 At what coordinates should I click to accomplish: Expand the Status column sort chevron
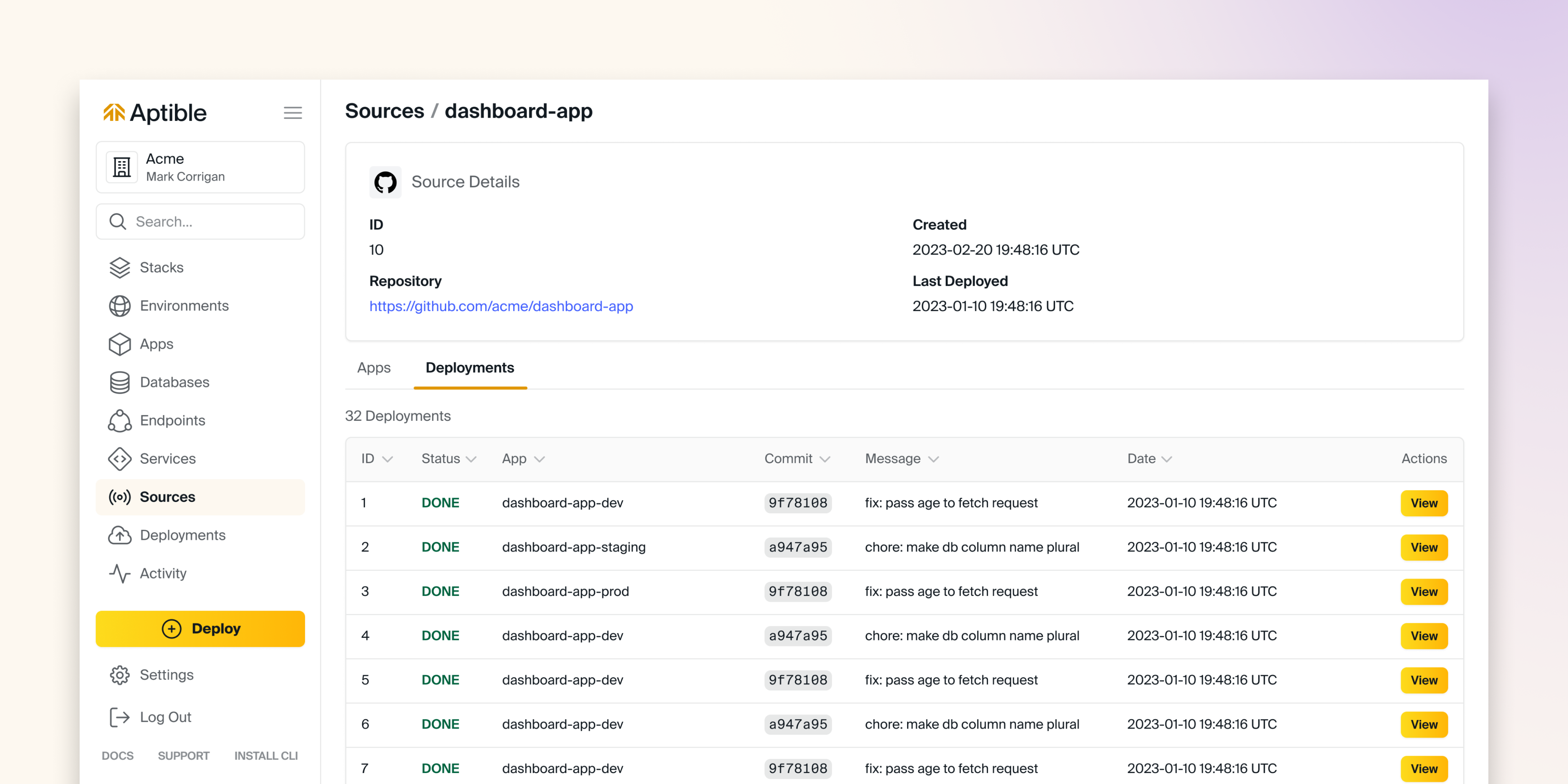tap(471, 459)
